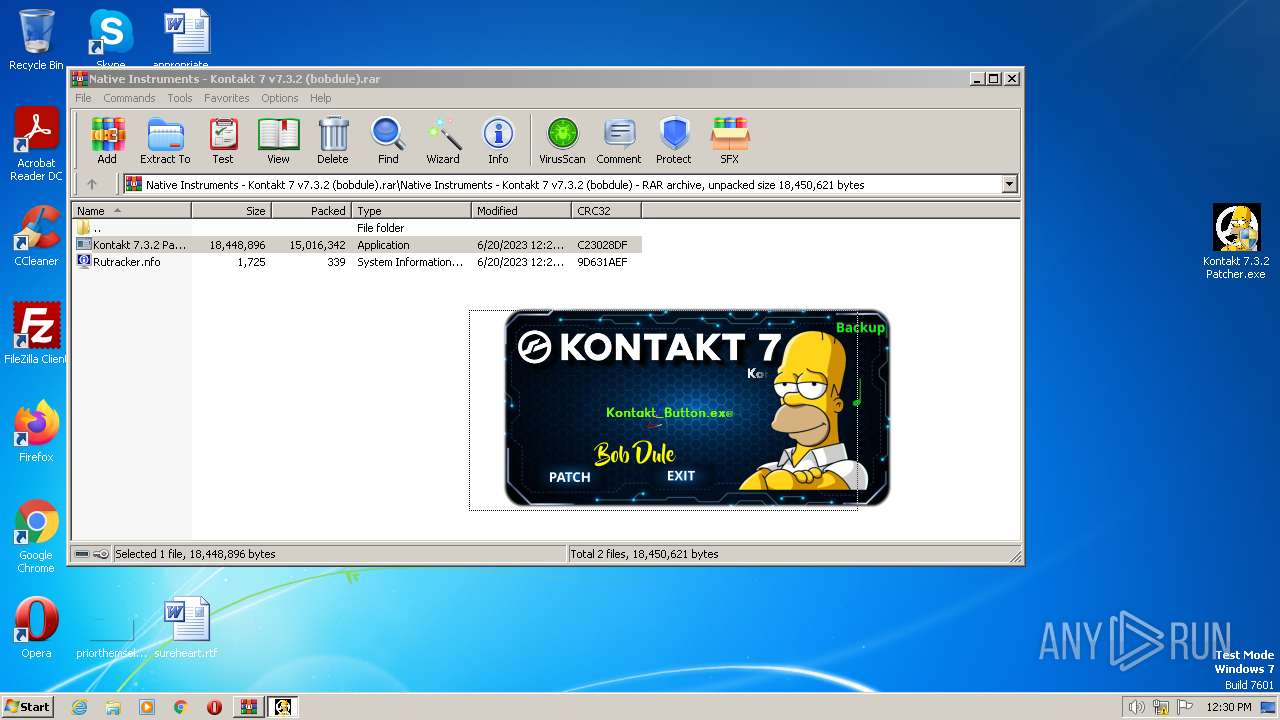Image resolution: width=1280 pixels, height=720 pixels.
Task: Open the Opera desktop shortcut
Action: click(36, 628)
